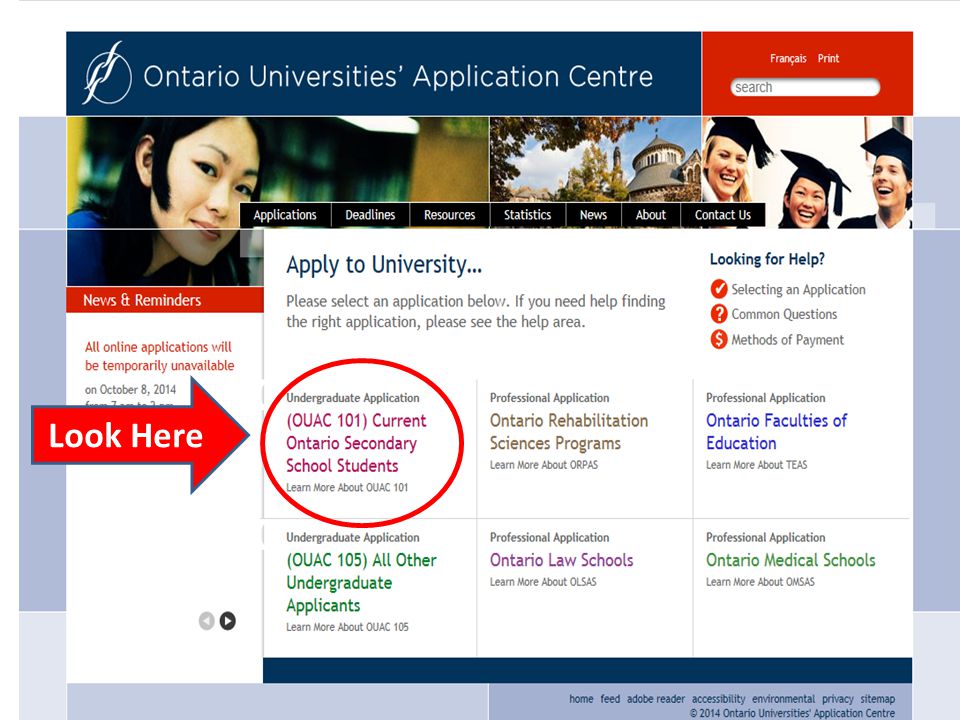Open Common Questions help link
Screen dimensions: 960x720
784,314
